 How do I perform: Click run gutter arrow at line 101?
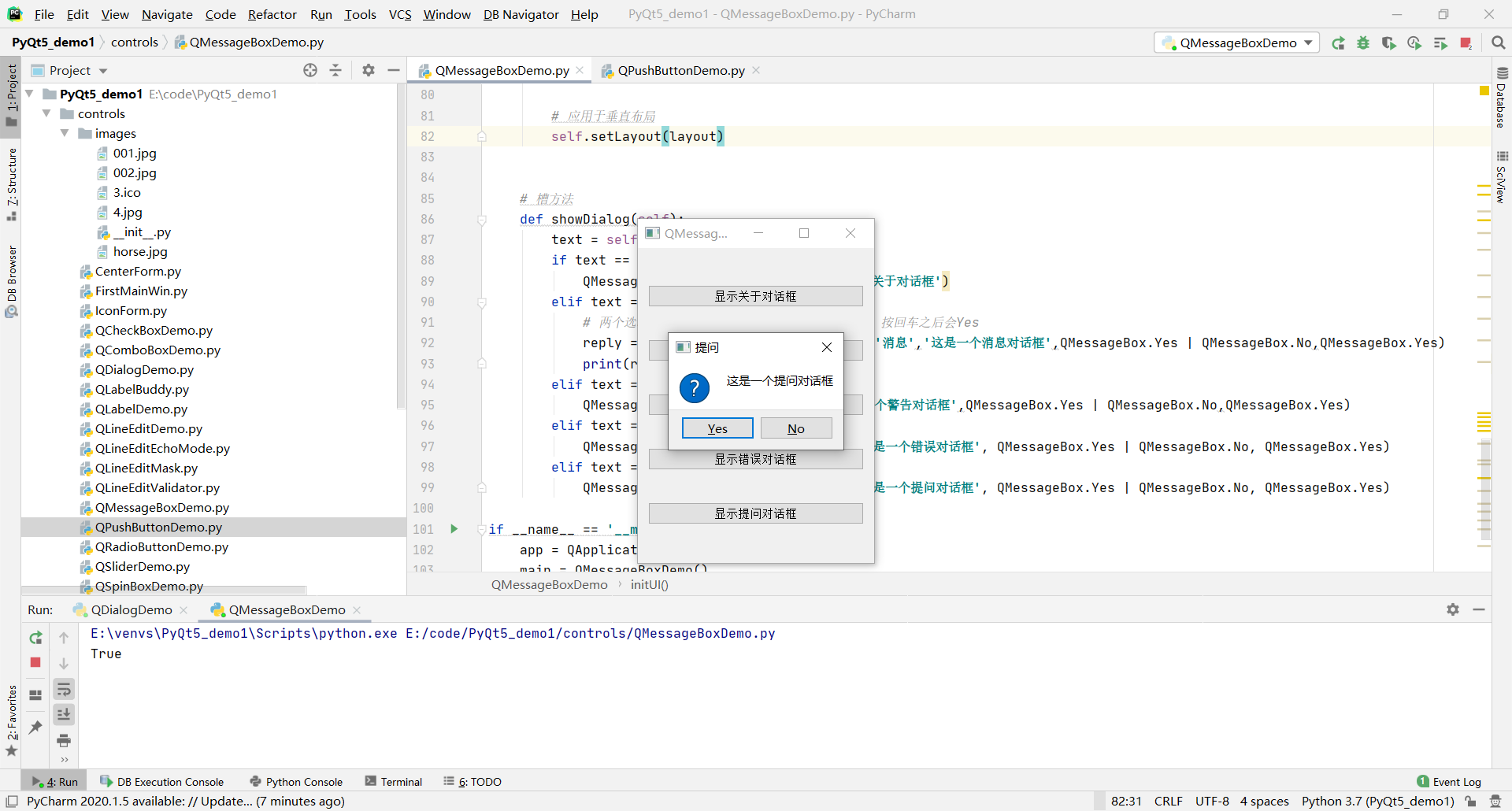click(x=454, y=529)
